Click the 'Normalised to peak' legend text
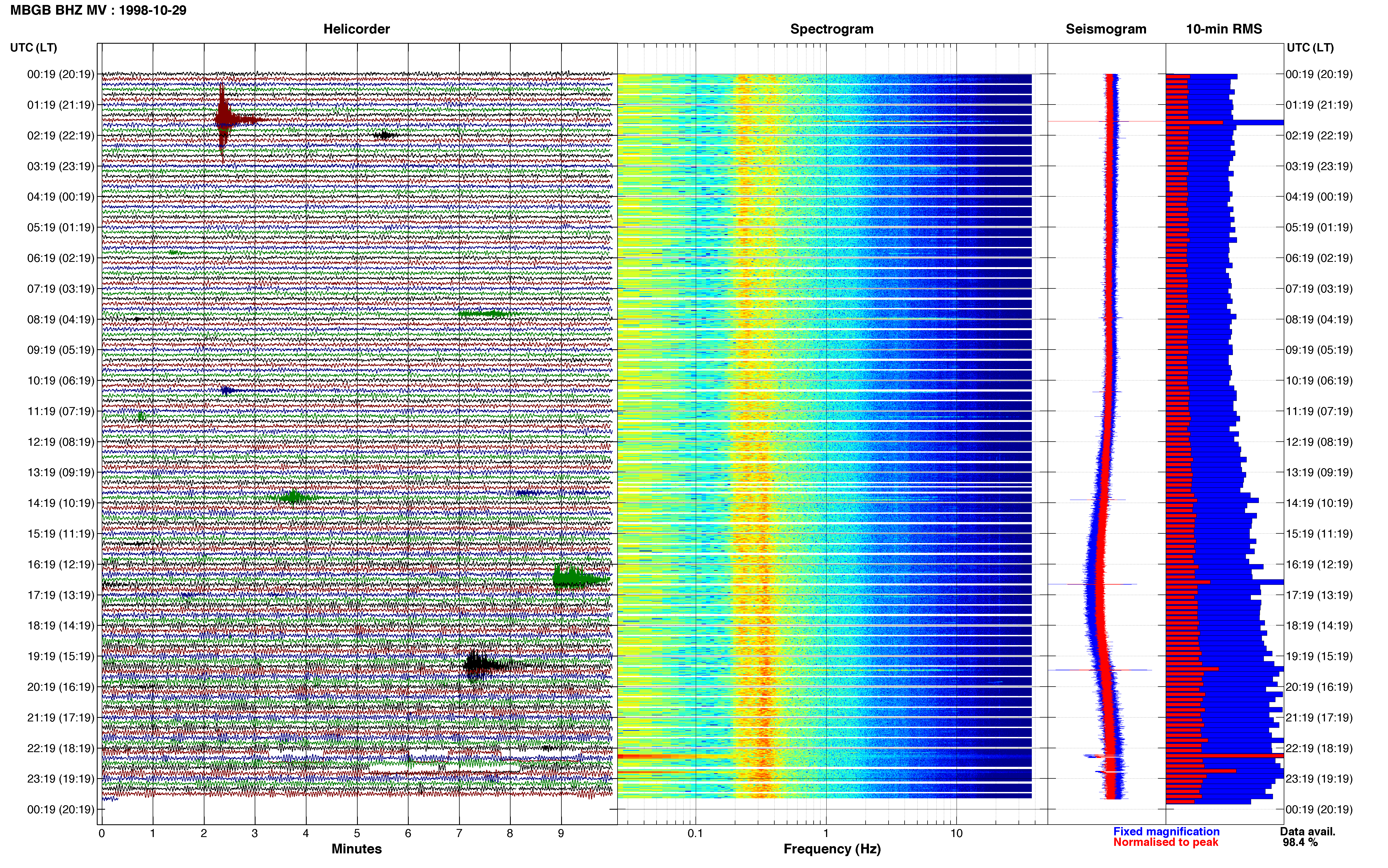Viewport: 1388px width, 868px height. (1165, 842)
